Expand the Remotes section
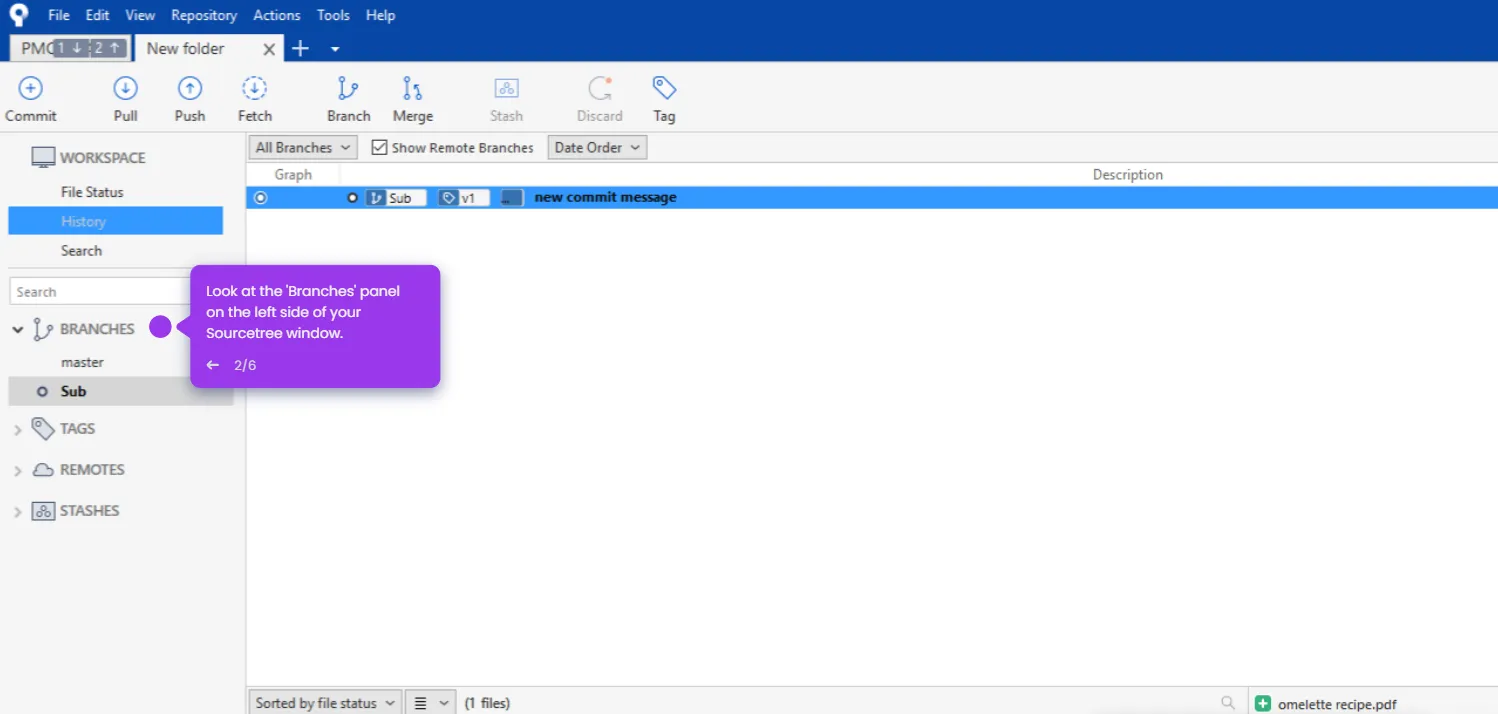Screen dimensions: 1498x714 17,471
